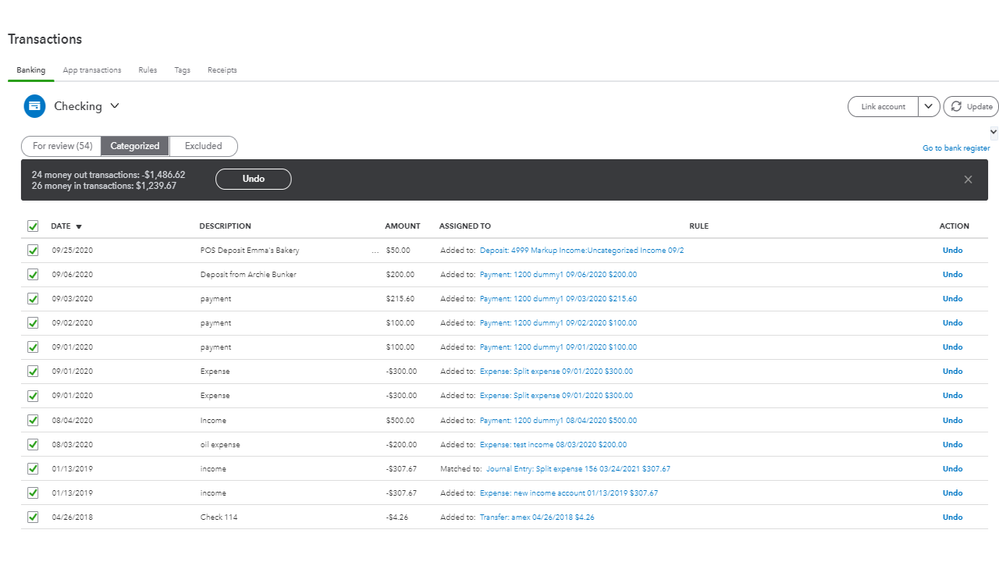Click the DATE column sort arrow

click(x=79, y=227)
